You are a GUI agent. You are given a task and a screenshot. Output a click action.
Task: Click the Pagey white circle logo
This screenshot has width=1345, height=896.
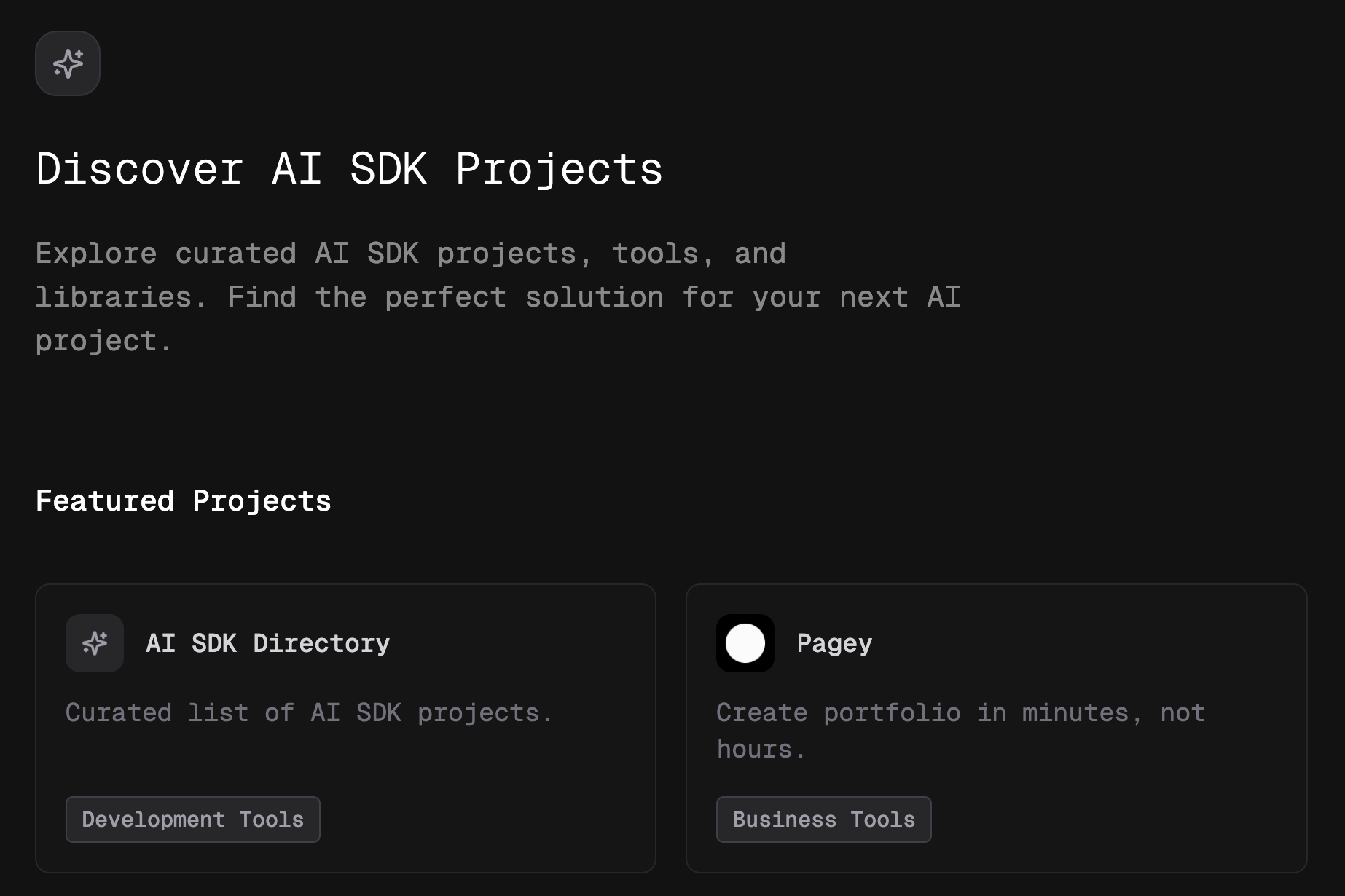click(x=745, y=643)
